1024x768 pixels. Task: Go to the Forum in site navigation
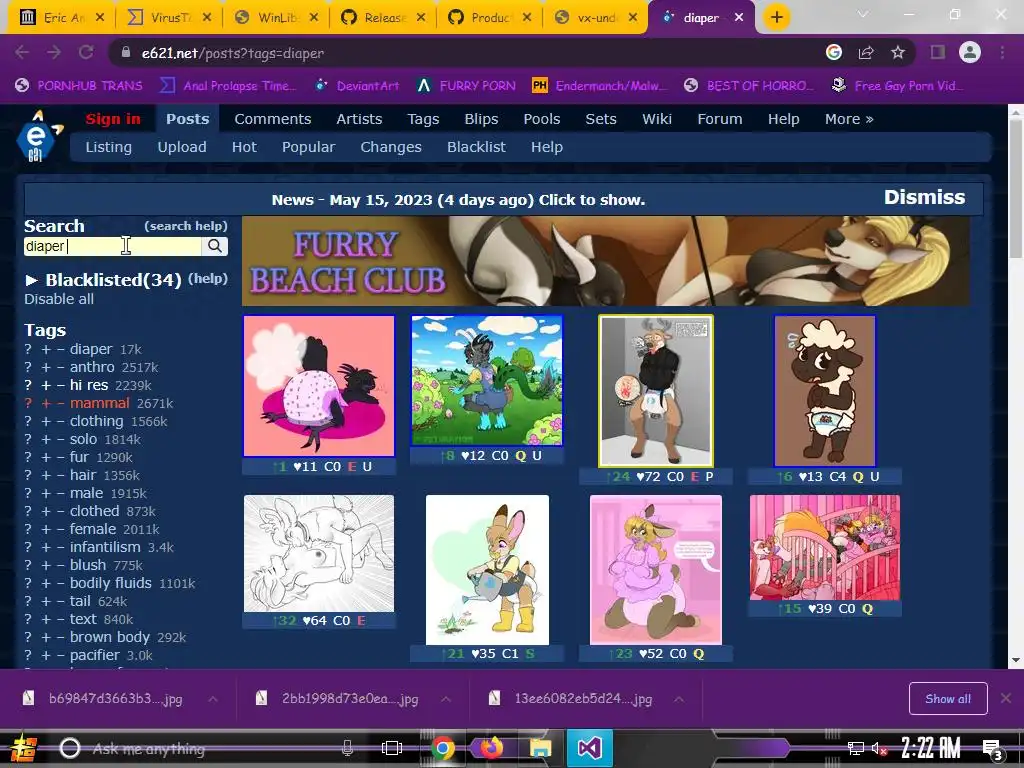click(x=720, y=119)
